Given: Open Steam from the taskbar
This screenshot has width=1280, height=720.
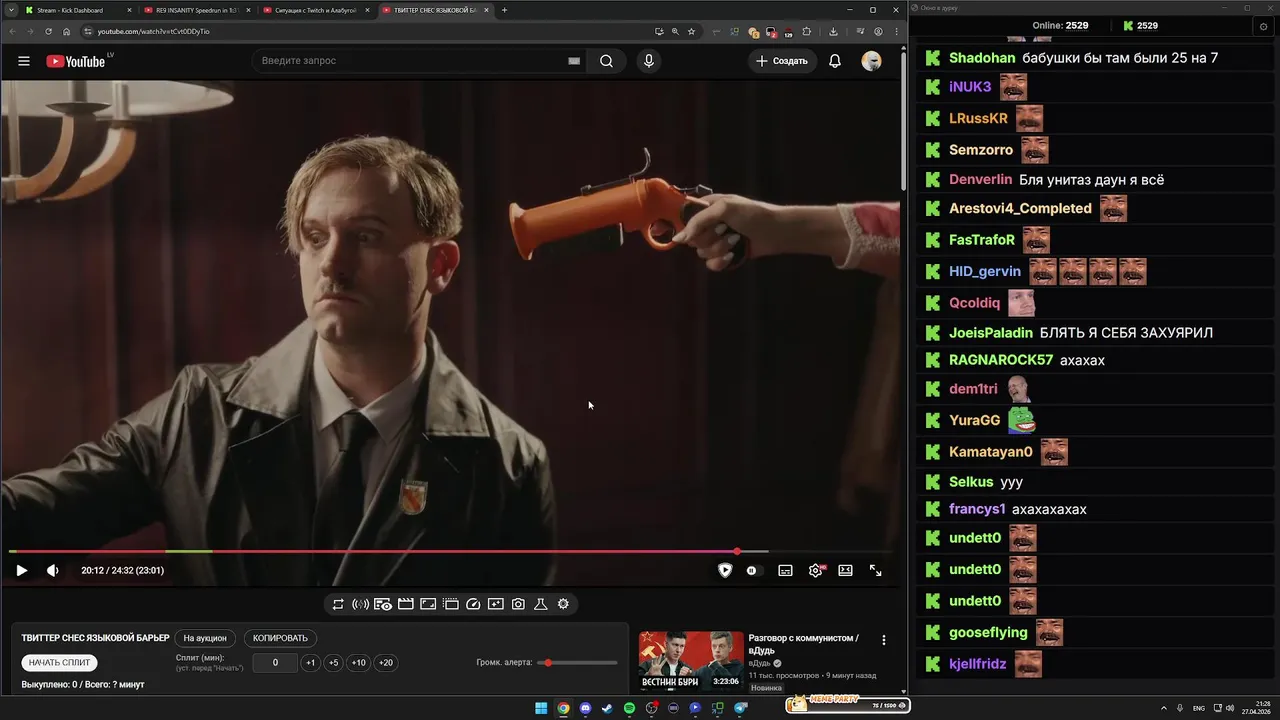Looking at the screenshot, I should [607, 708].
